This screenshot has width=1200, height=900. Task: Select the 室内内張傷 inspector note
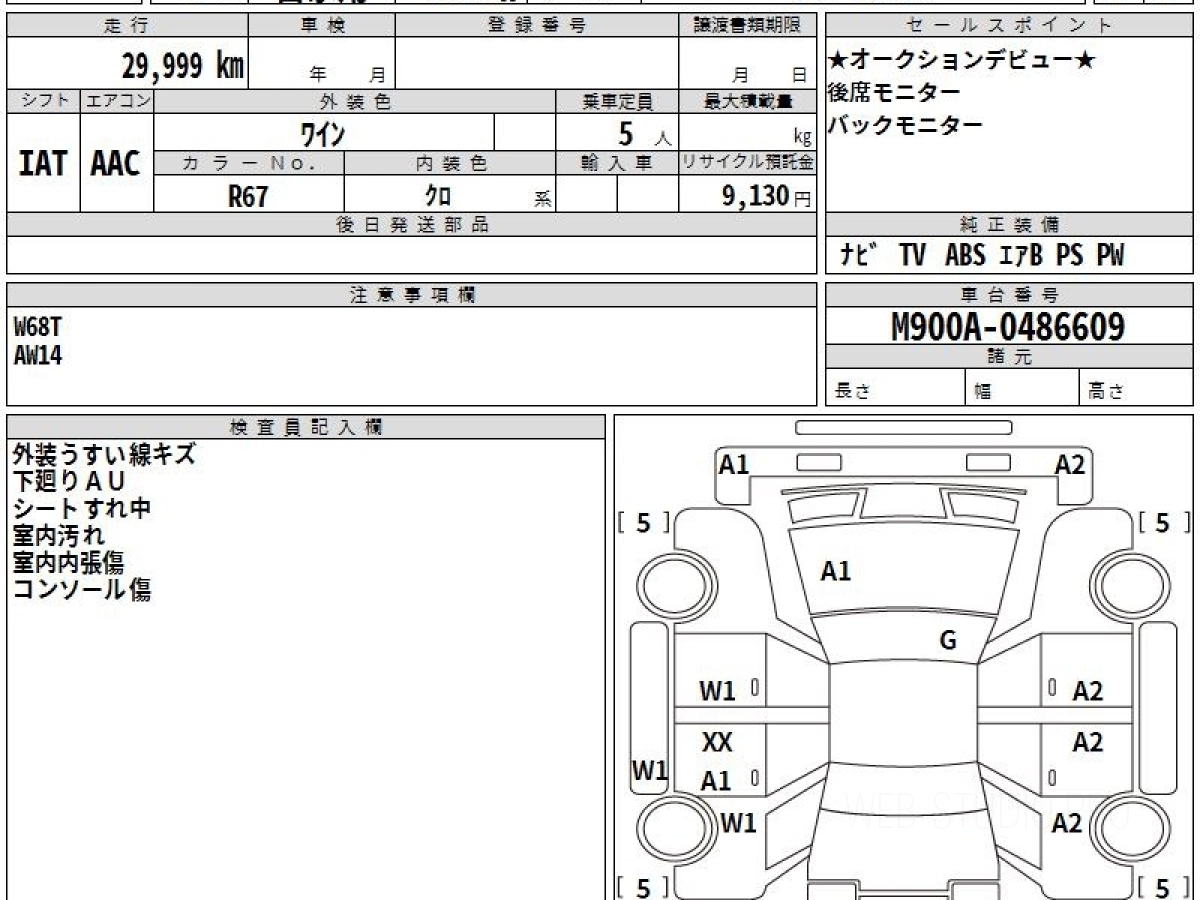click(69, 562)
